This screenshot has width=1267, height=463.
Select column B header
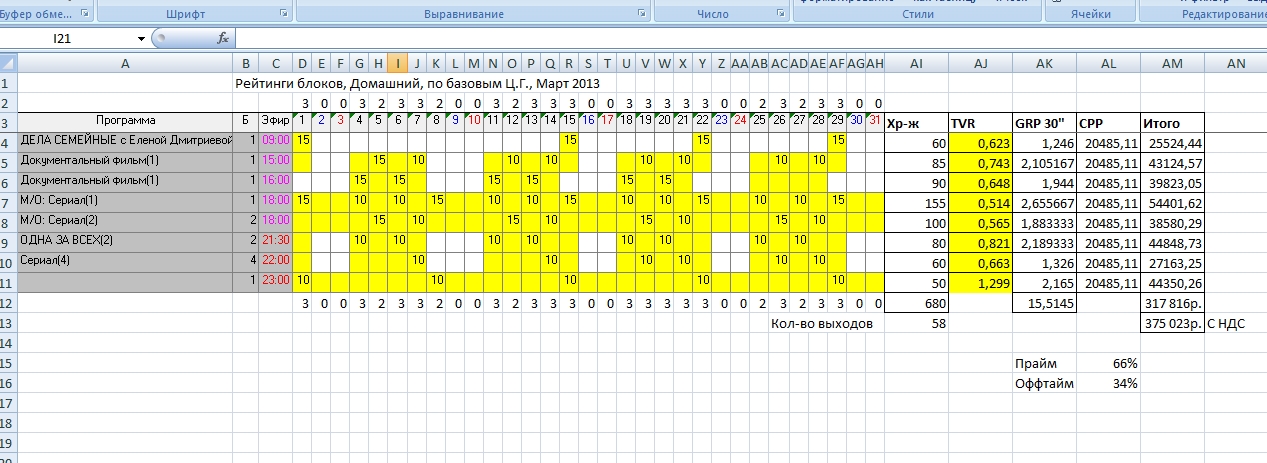pyautogui.click(x=246, y=64)
